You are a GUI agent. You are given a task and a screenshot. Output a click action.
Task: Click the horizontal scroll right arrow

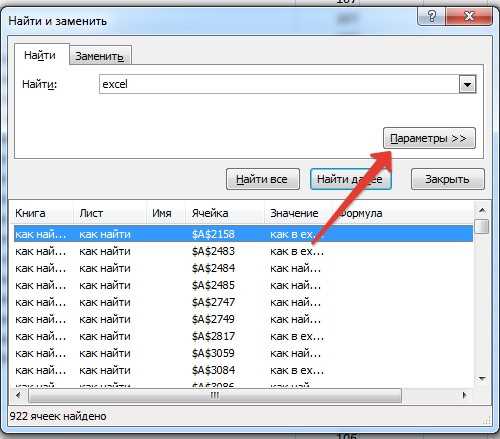(x=464, y=396)
